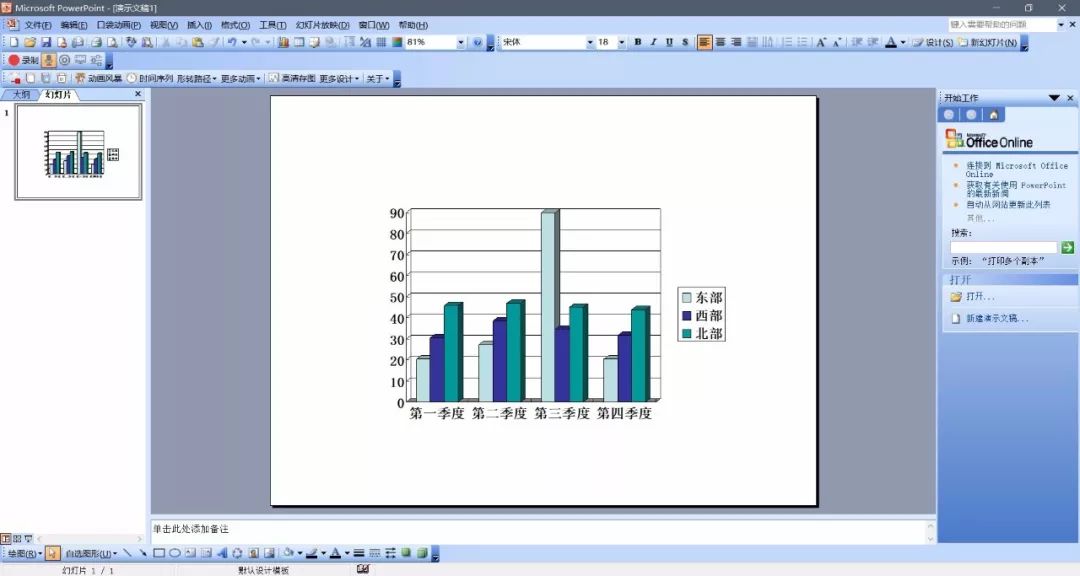Screen dimensions: 1080x576
Task: Open the 幻灯片放映(D) menu
Action: pyautogui.click(x=322, y=25)
